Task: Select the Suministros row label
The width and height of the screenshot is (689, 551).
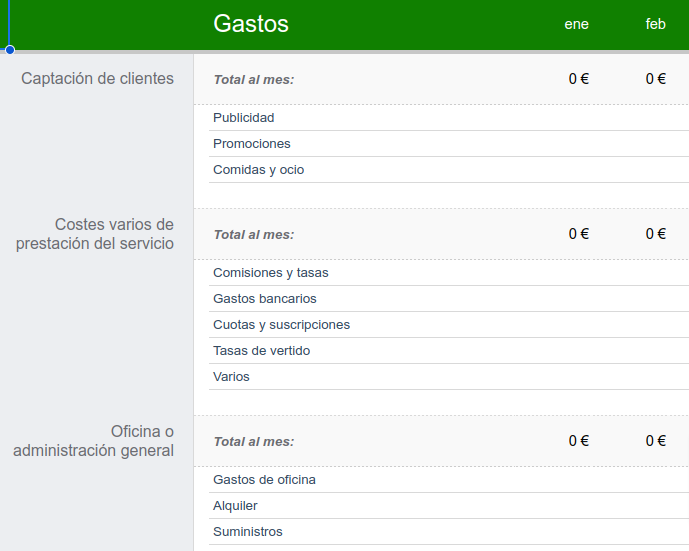Action: click(247, 532)
